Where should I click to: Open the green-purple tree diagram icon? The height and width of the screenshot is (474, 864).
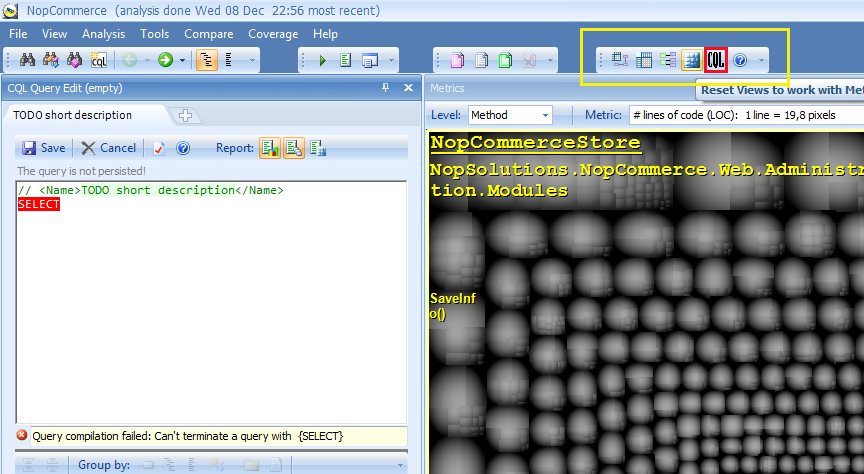668,60
